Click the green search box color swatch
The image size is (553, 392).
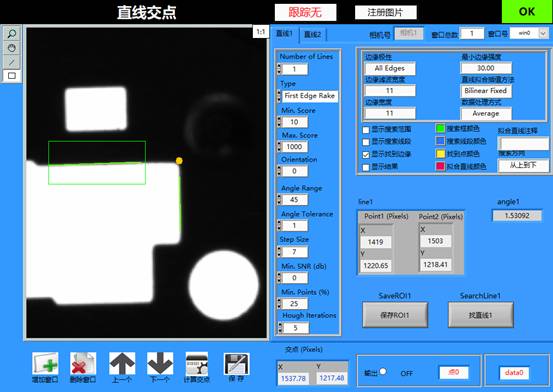point(440,129)
